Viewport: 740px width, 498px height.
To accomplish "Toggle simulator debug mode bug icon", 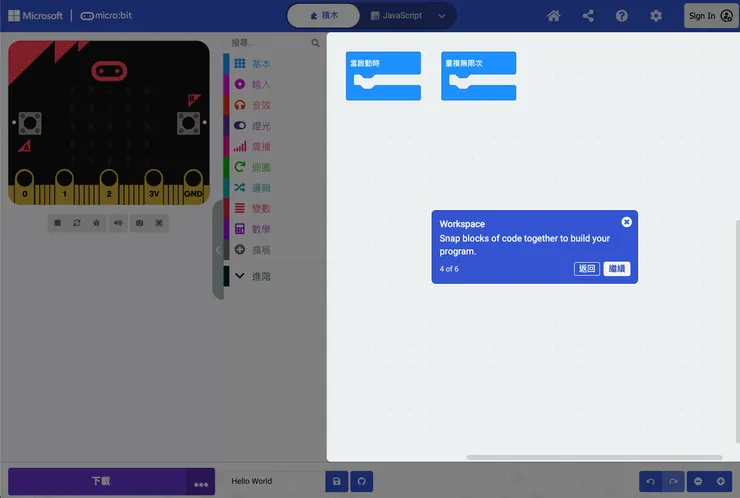I will click(96, 223).
